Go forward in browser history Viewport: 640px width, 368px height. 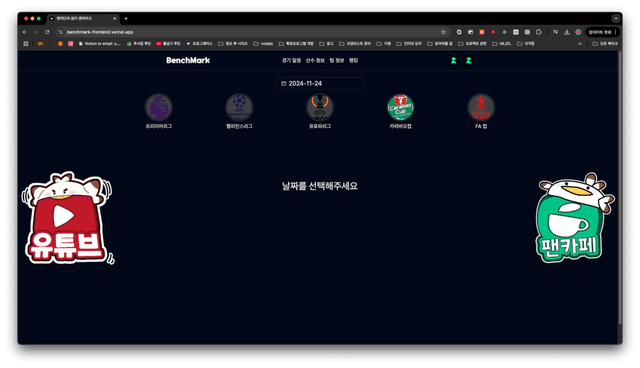36,32
